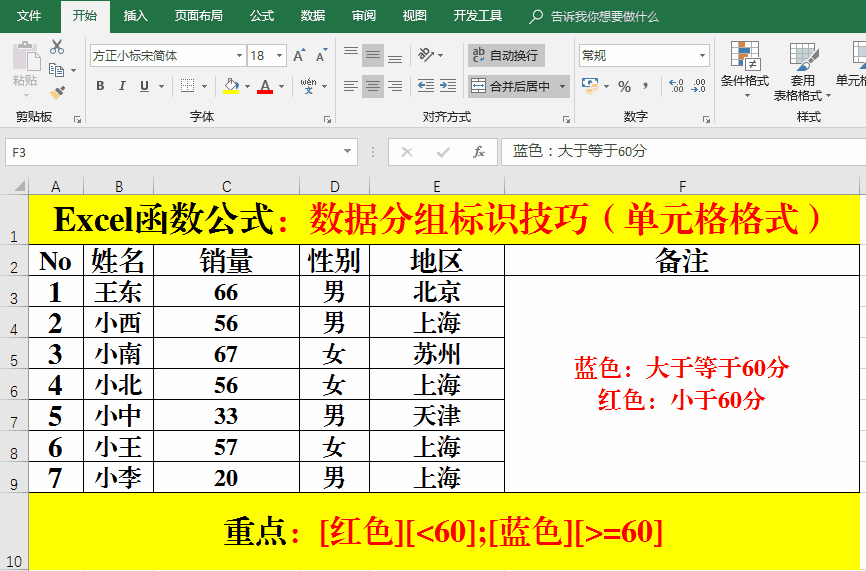Open 字体 group dialog launcher

coord(328,119)
